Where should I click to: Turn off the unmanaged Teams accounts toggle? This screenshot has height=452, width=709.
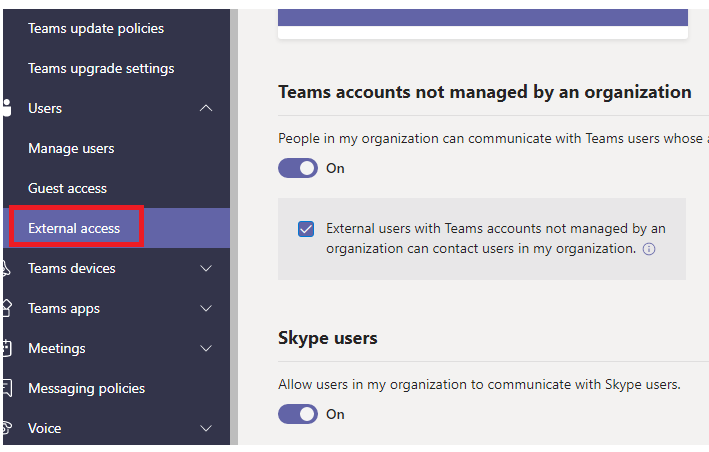297,168
